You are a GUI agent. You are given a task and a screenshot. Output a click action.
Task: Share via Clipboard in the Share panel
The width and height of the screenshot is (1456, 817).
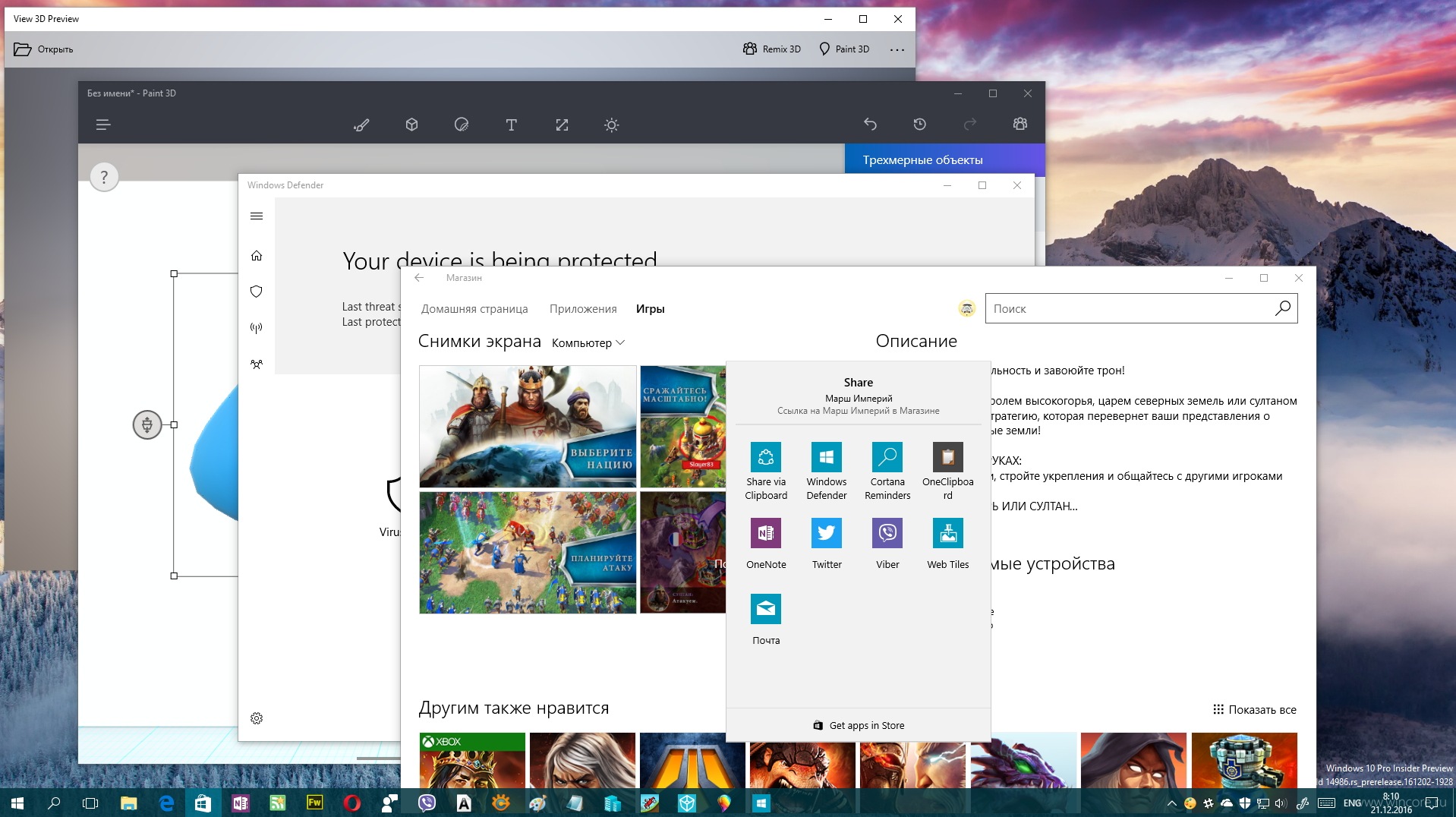[x=766, y=472]
